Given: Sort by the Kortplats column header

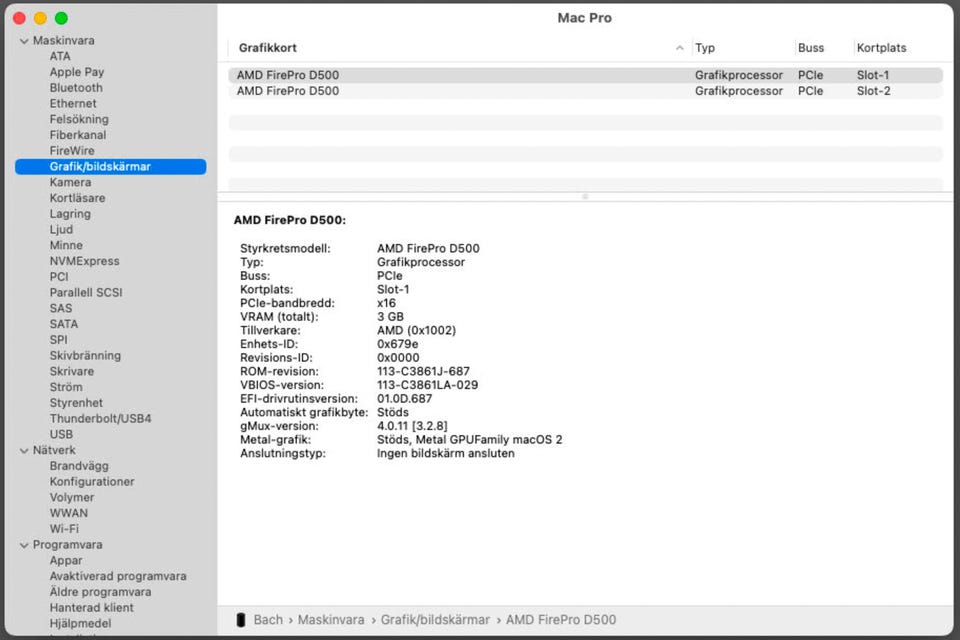Looking at the screenshot, I should [x=881, y=48].
